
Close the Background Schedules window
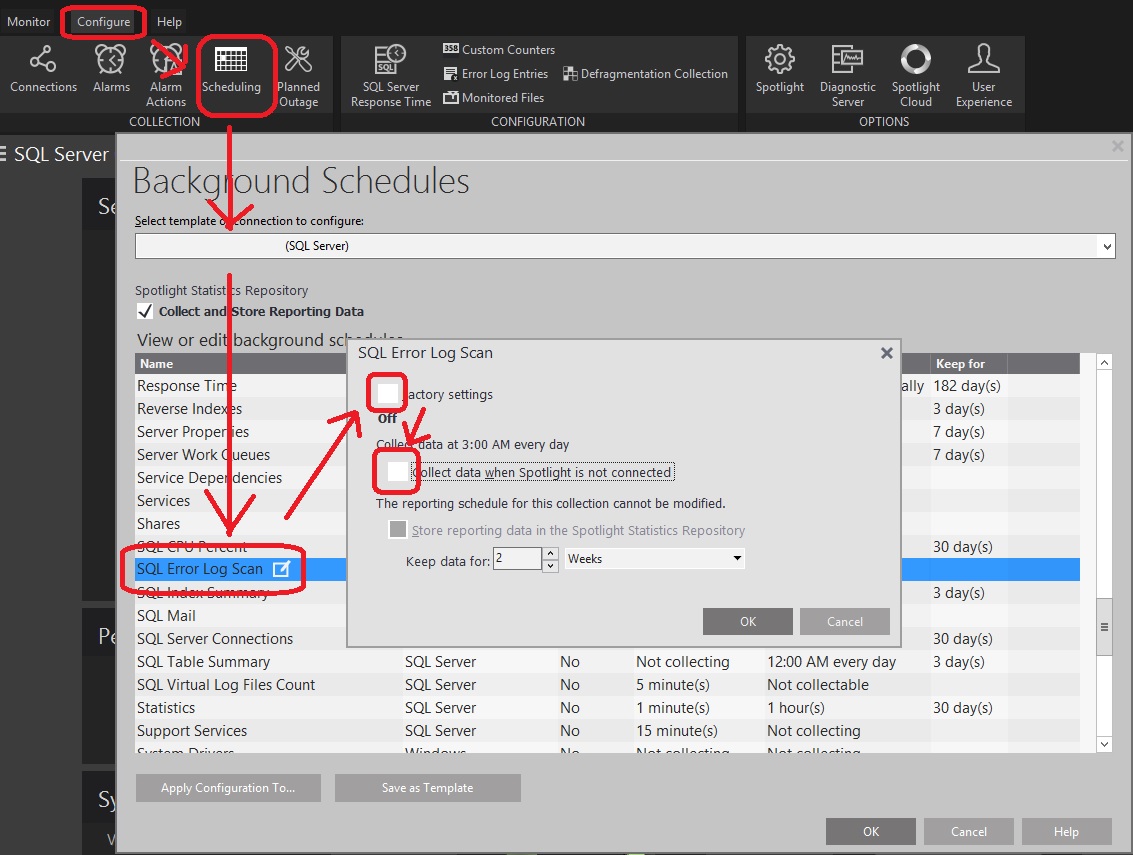coord(1117,146)
